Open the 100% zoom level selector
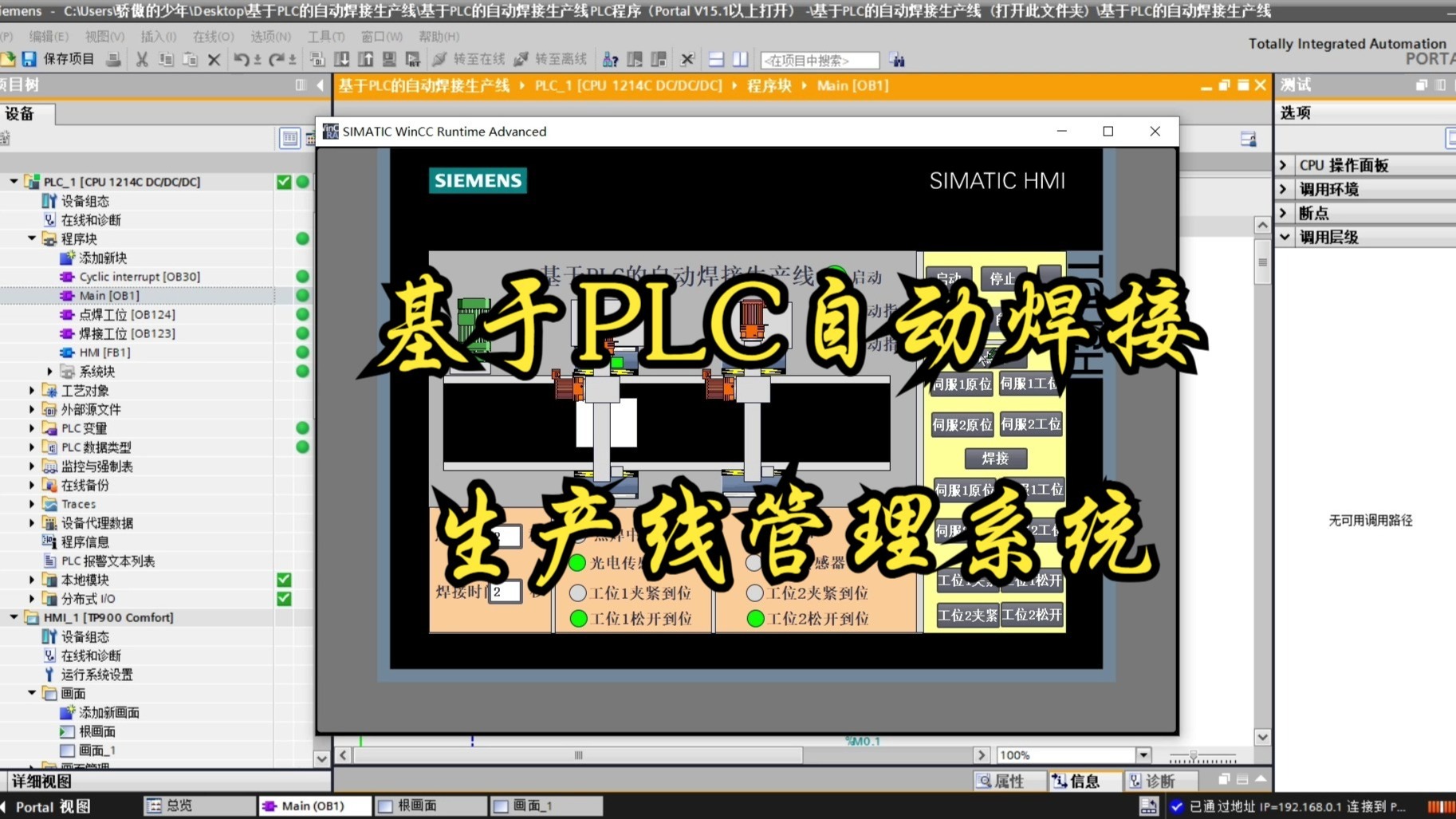The width and height of the screenshot is (1456, 819). 1143,754
